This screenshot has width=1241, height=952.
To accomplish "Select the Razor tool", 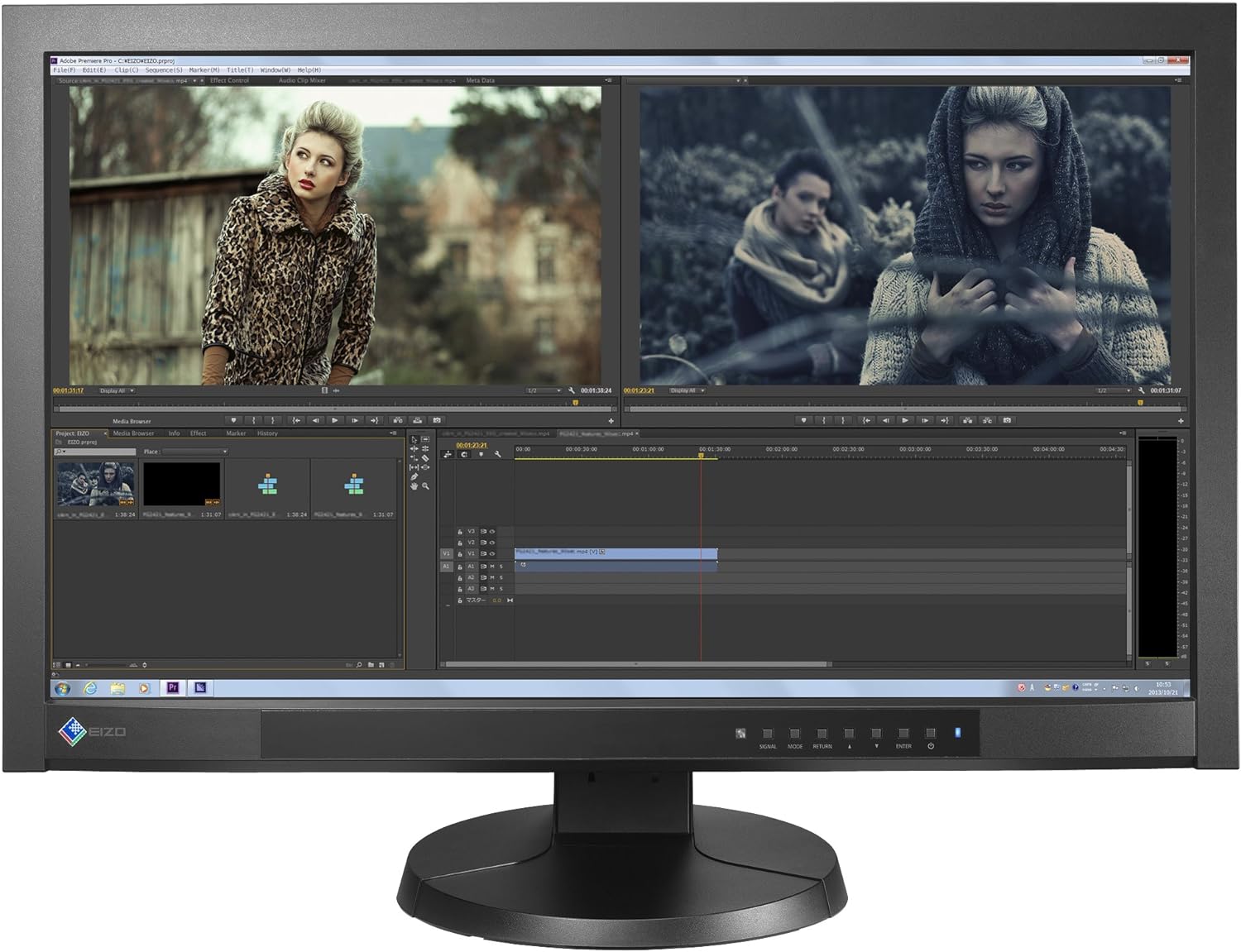I will [x=425, y=458].
